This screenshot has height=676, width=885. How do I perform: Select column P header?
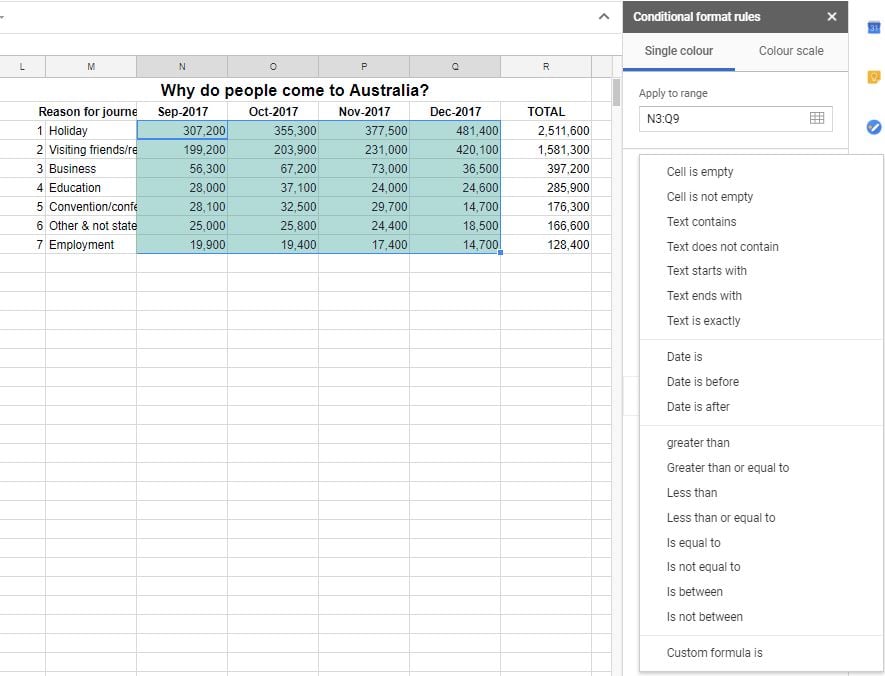[x=364, y=67]
